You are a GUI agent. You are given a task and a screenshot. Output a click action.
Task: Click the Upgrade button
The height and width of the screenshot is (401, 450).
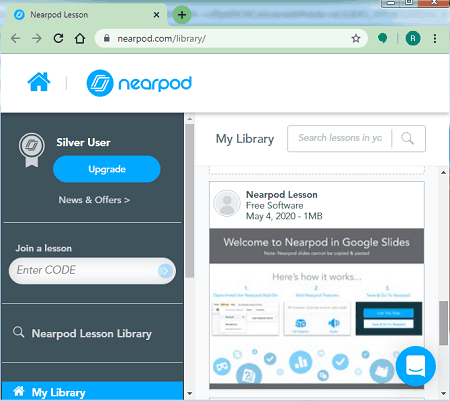pyautogui.click(x=107, y=169)
